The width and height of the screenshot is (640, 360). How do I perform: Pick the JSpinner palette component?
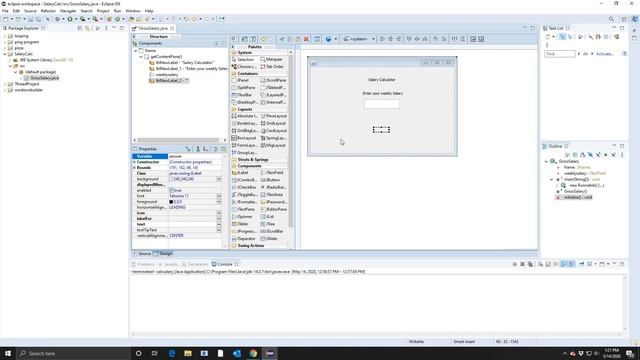coord(242,217)
